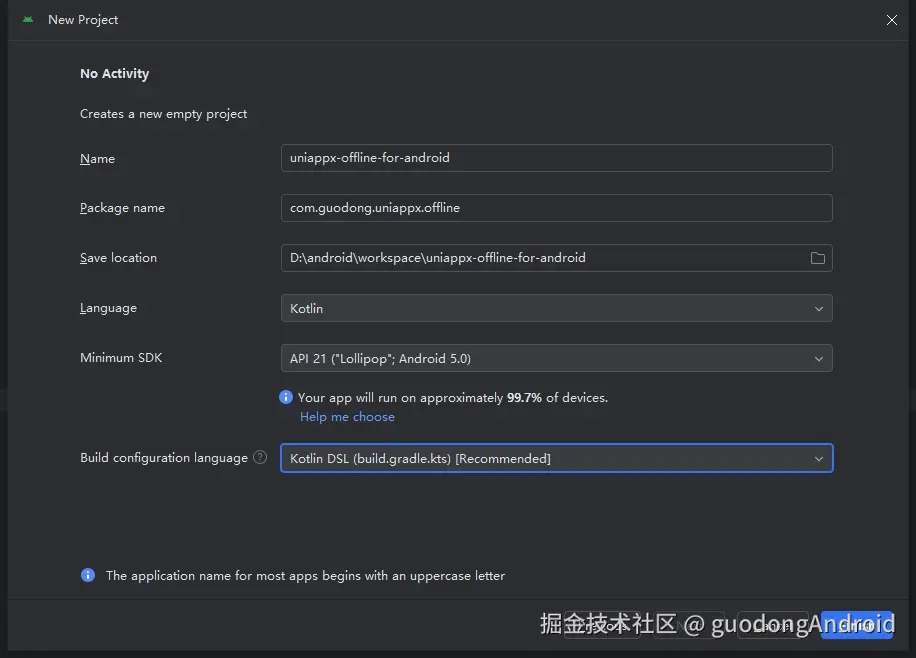Browse save location using the folder icon
The image size is (916, 658).
(x=818, y=258)
